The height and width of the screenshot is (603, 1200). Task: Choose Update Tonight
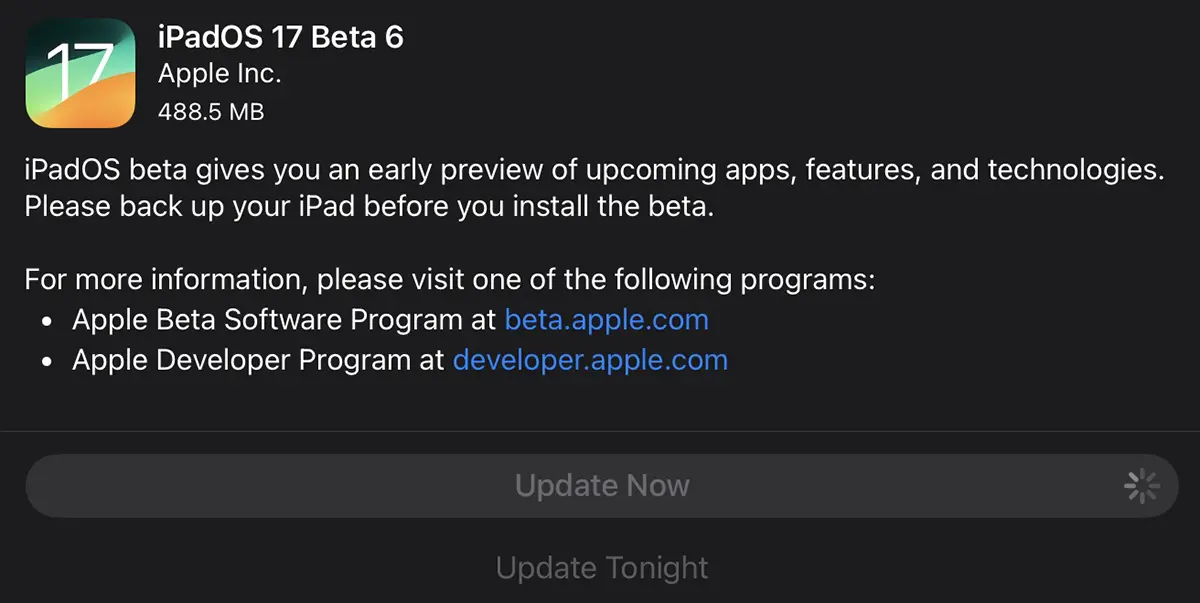pos(602,568)
